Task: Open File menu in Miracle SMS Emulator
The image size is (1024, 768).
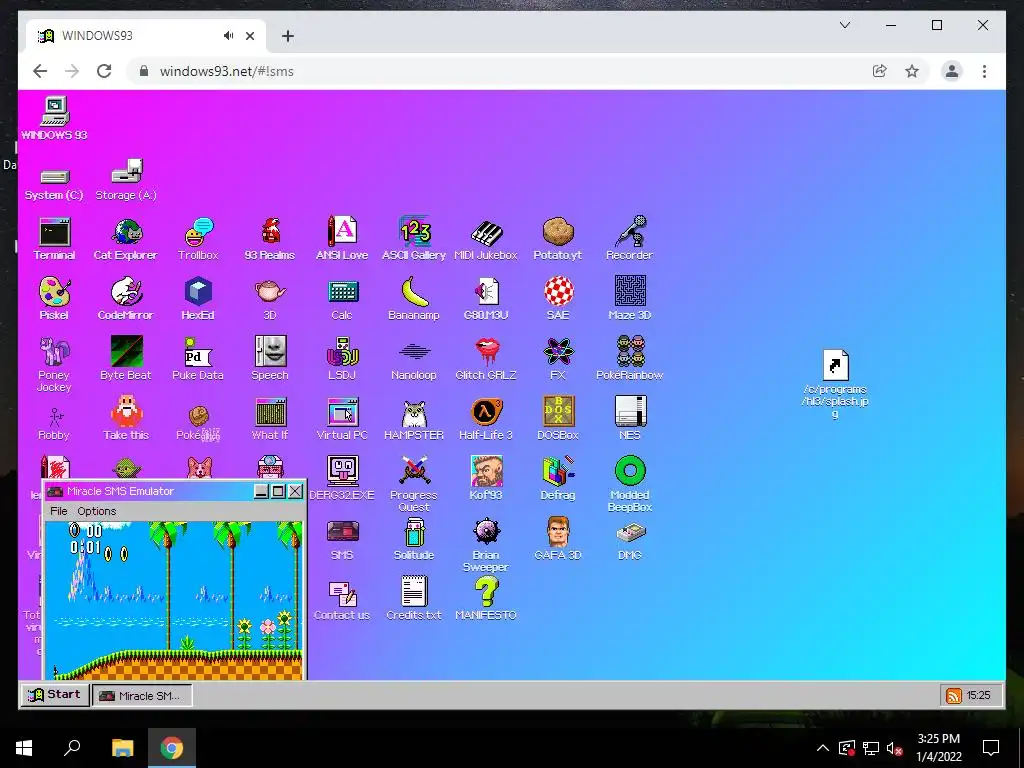Action: click(x=59, y=511)
